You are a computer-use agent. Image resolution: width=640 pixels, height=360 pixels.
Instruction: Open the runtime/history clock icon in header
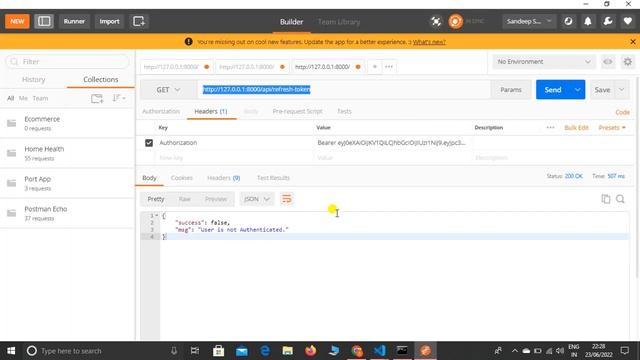[x=568, y=21]
